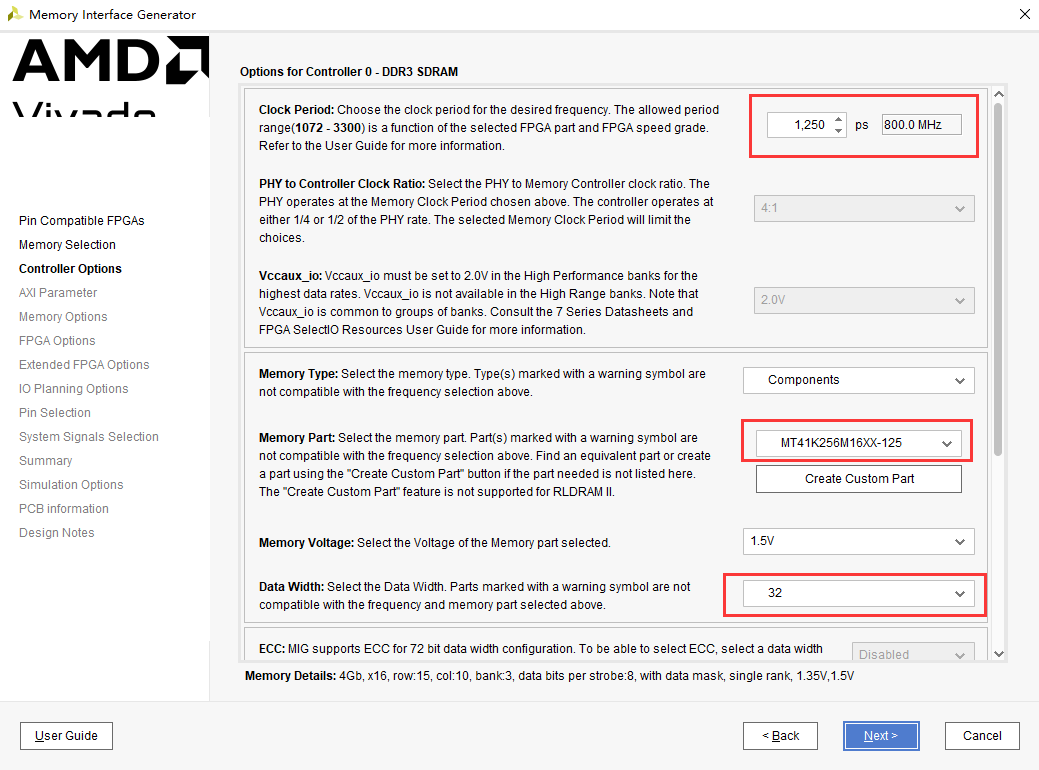Click the scrollbar down arrow
1039x770 pixels.
[x=999, y=654]
